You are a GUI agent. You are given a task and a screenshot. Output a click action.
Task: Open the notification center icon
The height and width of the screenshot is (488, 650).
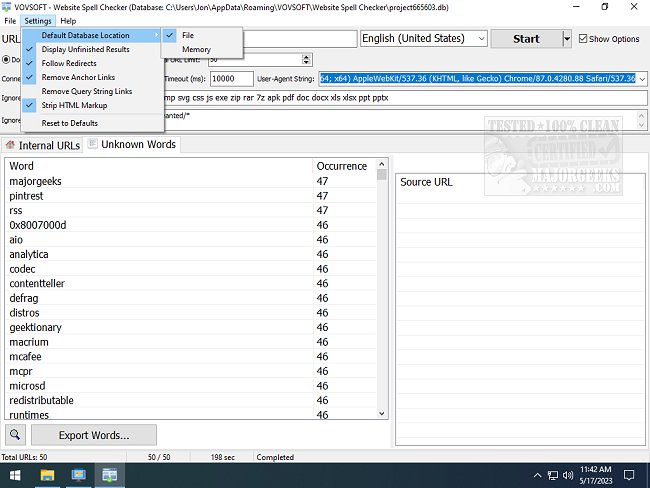629,475
